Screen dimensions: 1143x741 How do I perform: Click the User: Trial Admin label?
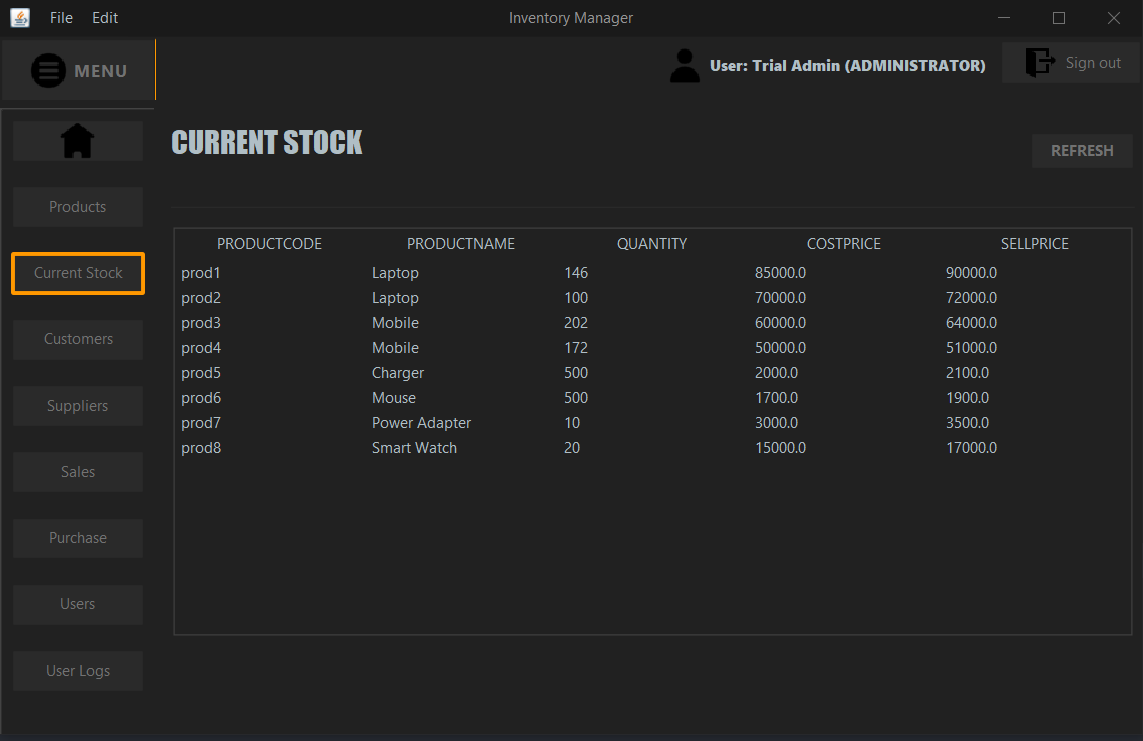[848, 66]
